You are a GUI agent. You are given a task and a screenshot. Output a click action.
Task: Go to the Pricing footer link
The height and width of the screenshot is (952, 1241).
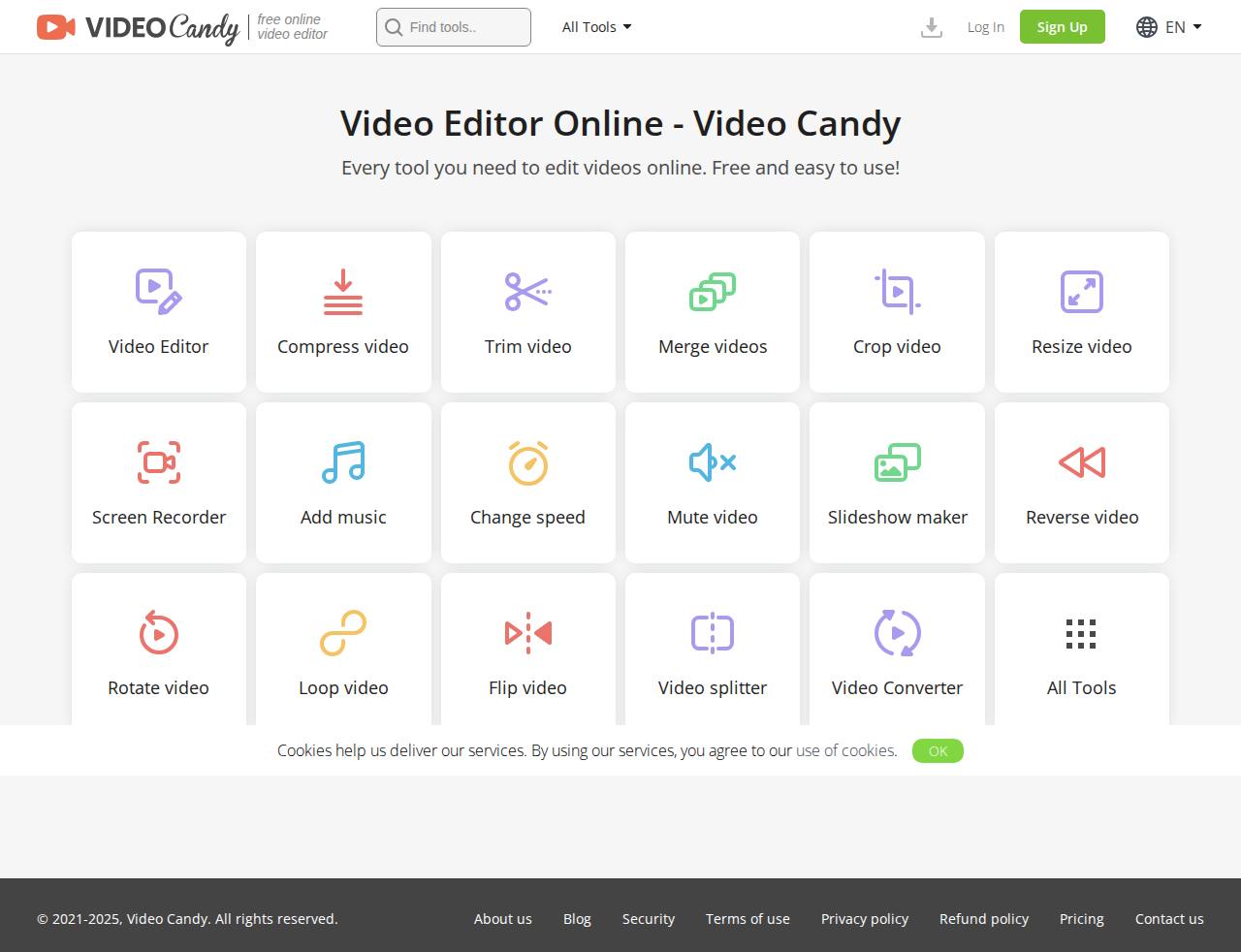[x=1081, y=919]
